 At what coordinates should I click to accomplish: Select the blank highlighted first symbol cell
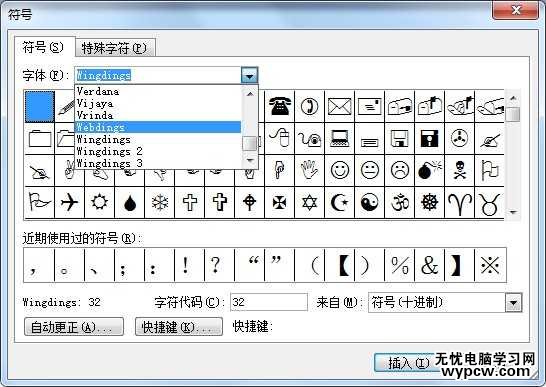coord(40,106)
